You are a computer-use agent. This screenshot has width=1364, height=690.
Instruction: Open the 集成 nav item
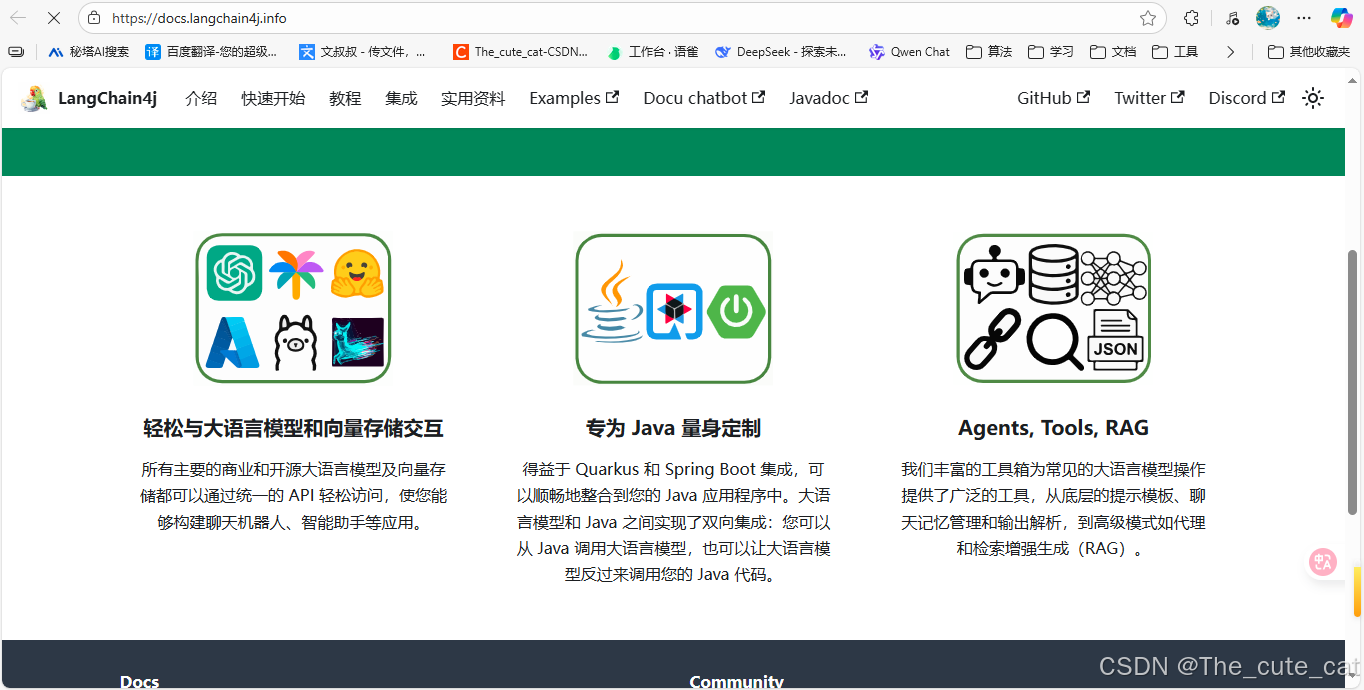pos(401,98)
